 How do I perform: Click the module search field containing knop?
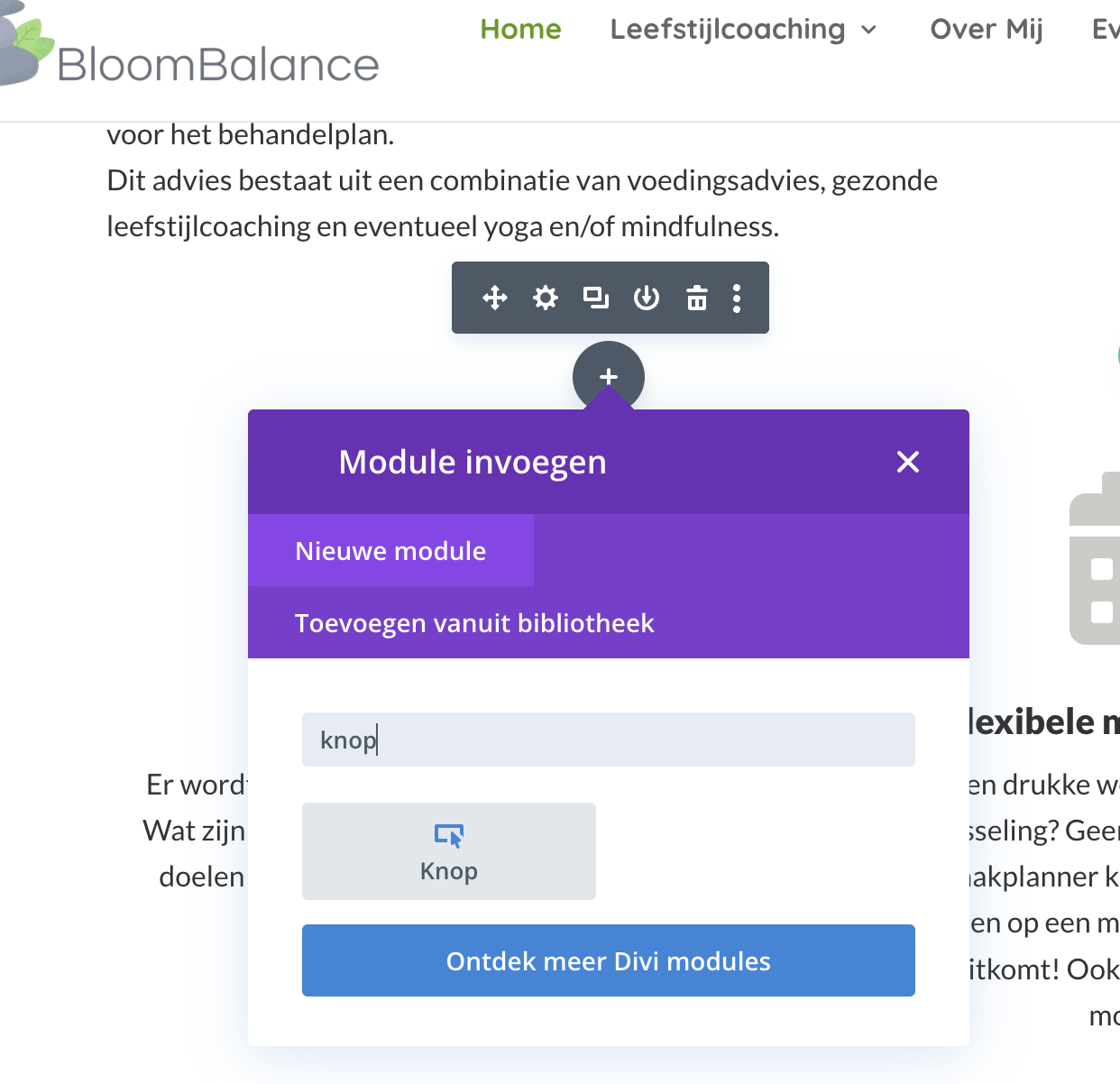609,740
